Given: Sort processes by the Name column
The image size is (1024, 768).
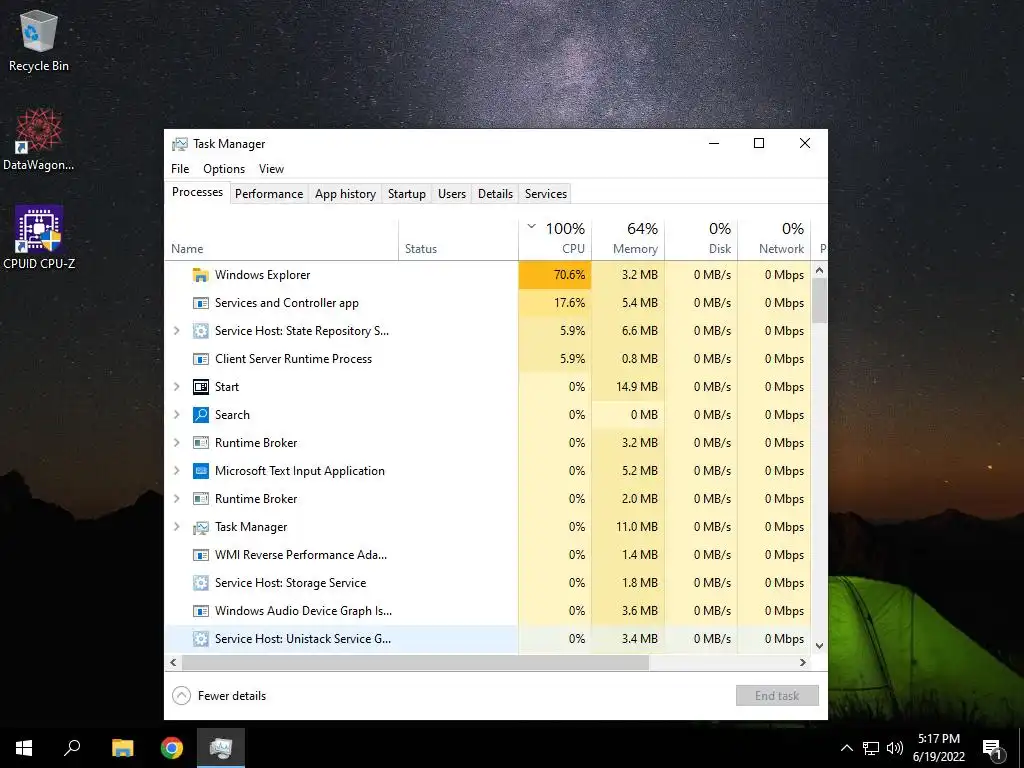Looking at the screenshot, I should tap(281, 239).
